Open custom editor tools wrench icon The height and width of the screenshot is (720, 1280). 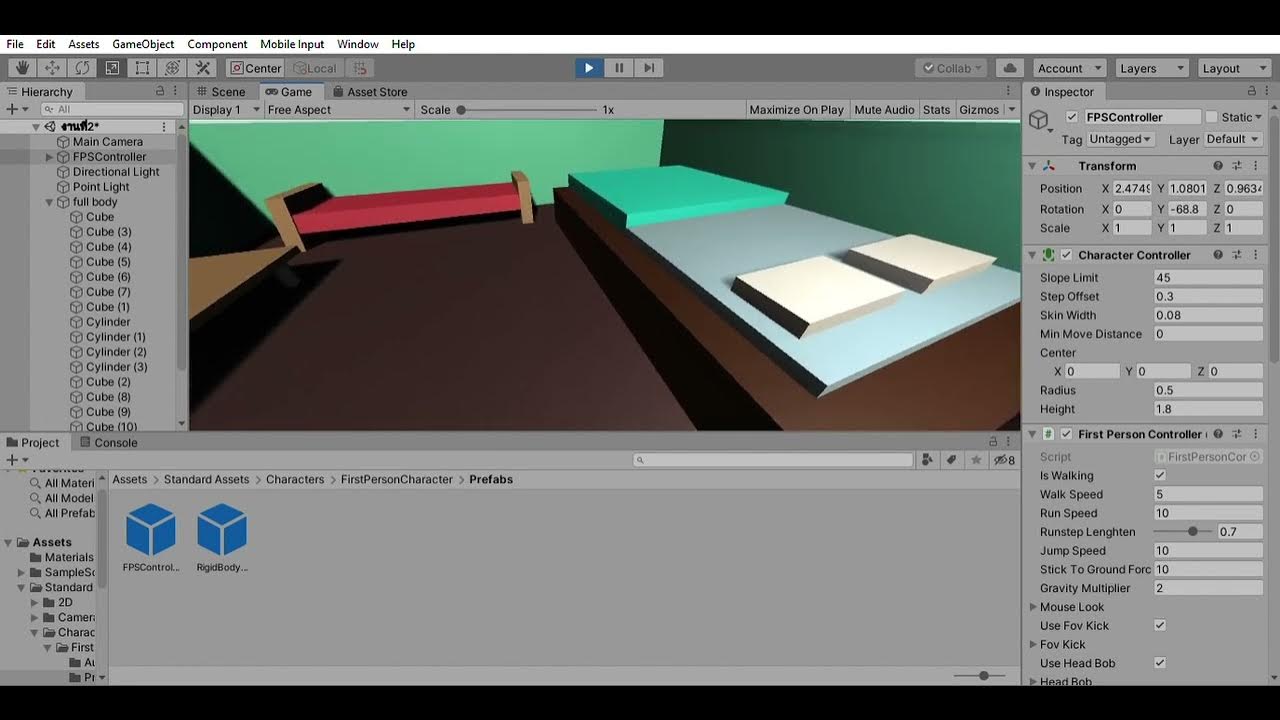tap(202, 68)
